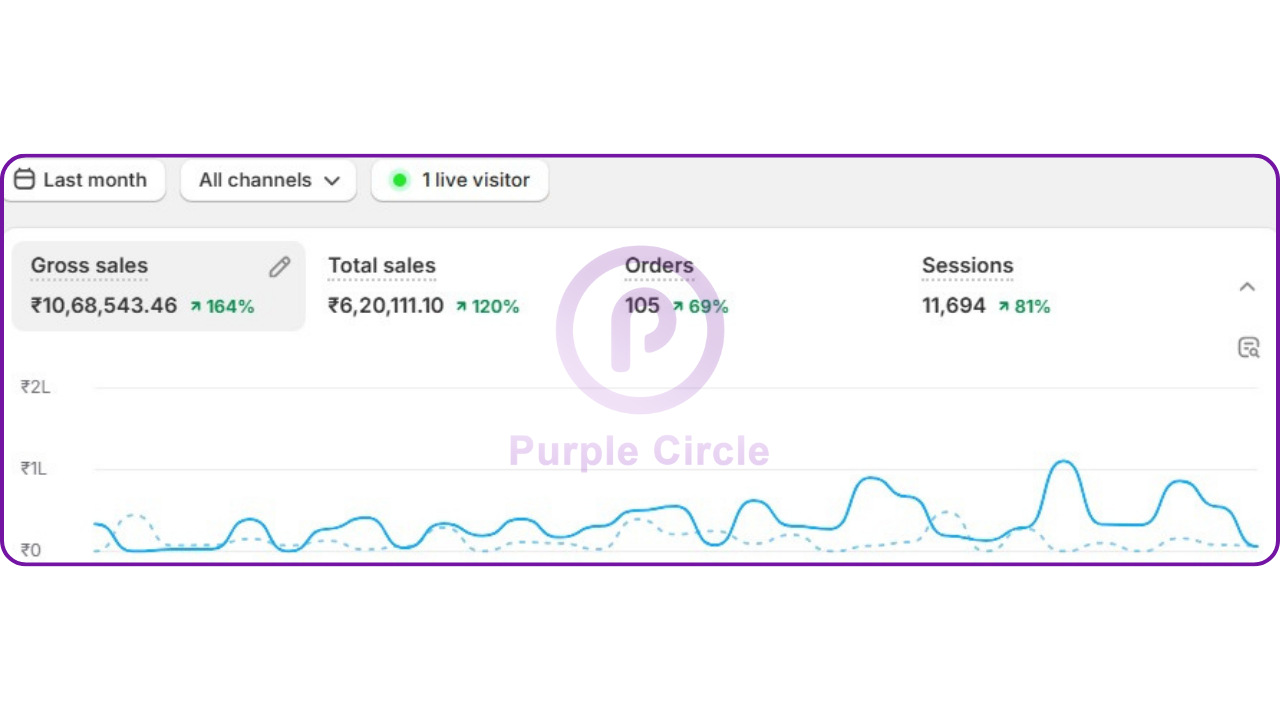Show the Sessions metric chart
The width and height of the screenshot is (1280, 720).
coord(967,266)
